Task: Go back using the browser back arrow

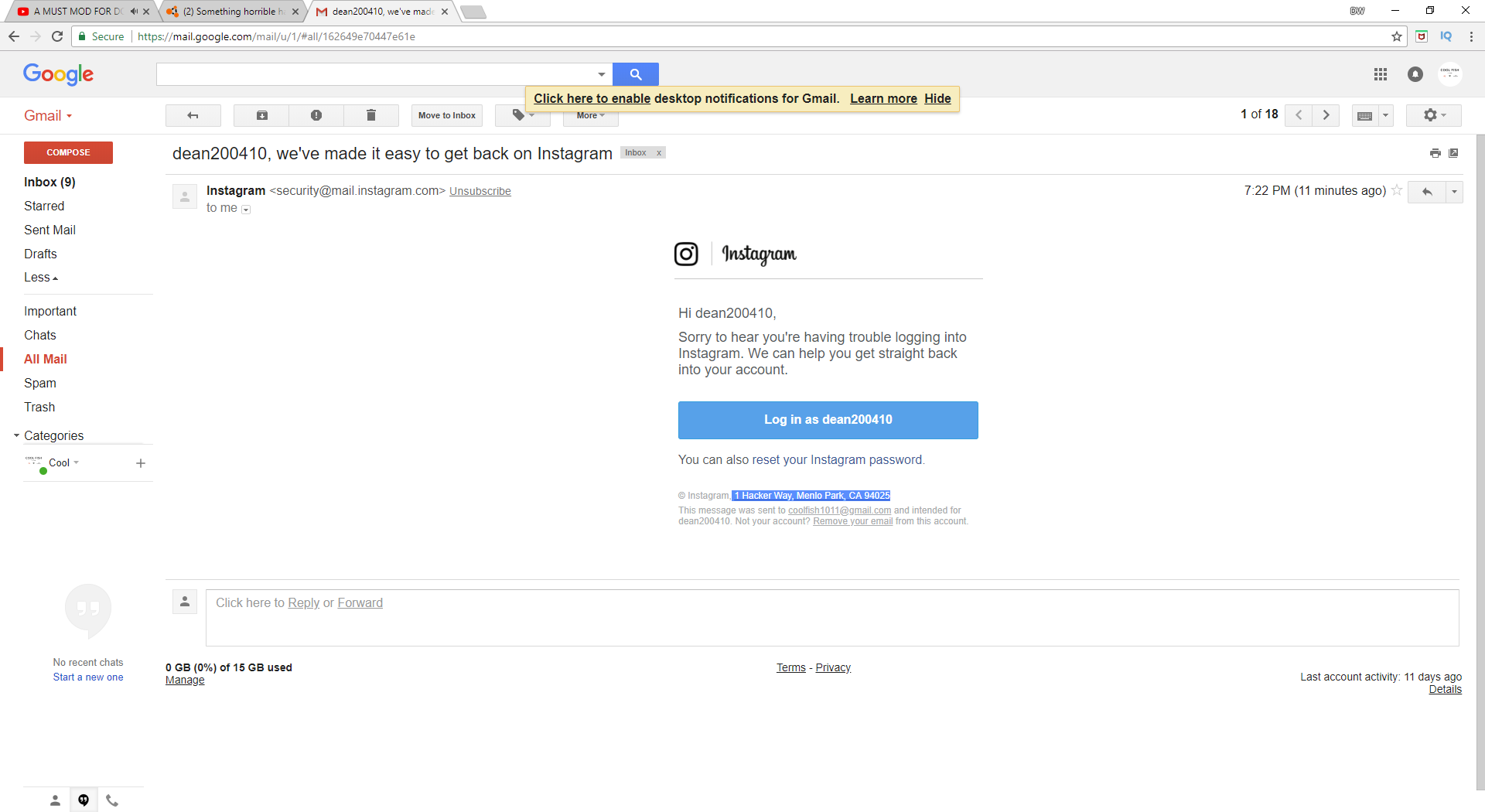Action: tap(14, 36)
